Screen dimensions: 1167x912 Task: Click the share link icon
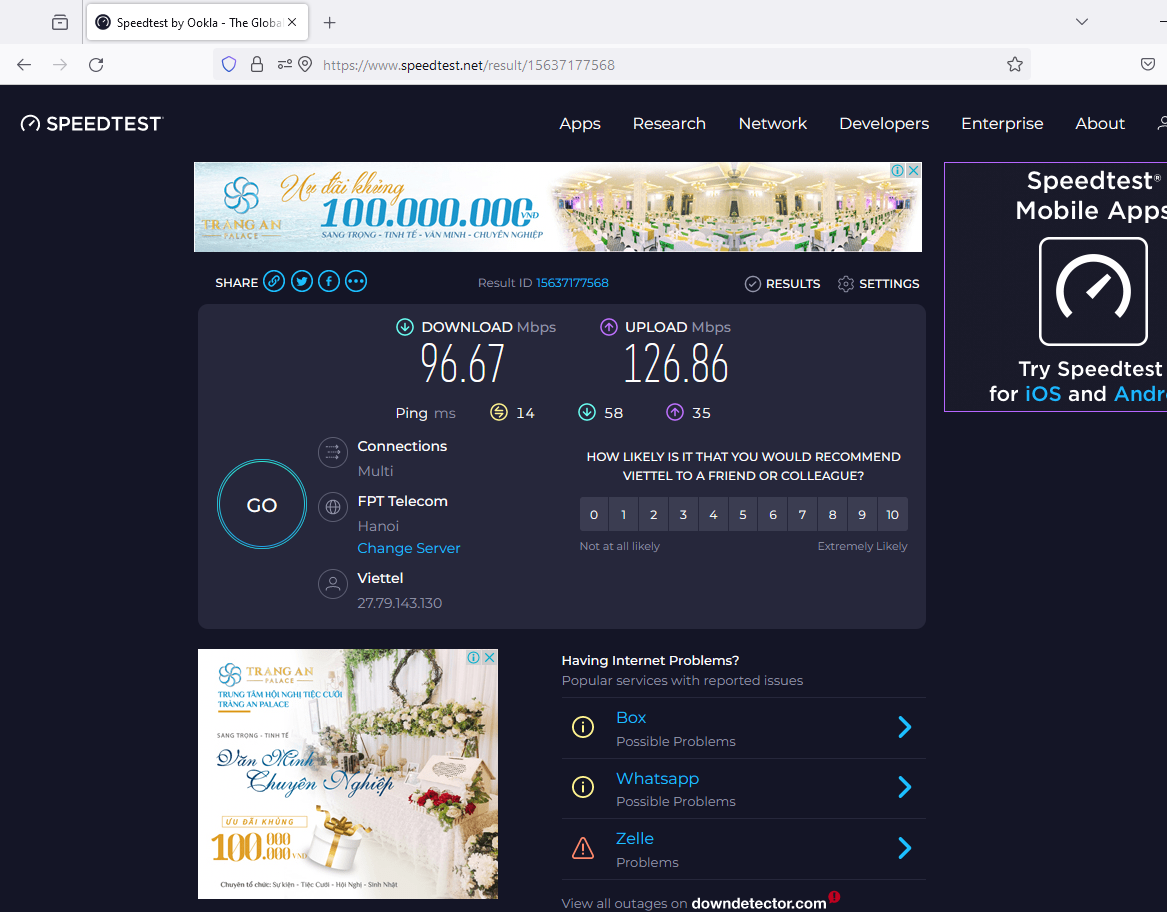pos(274,282)
